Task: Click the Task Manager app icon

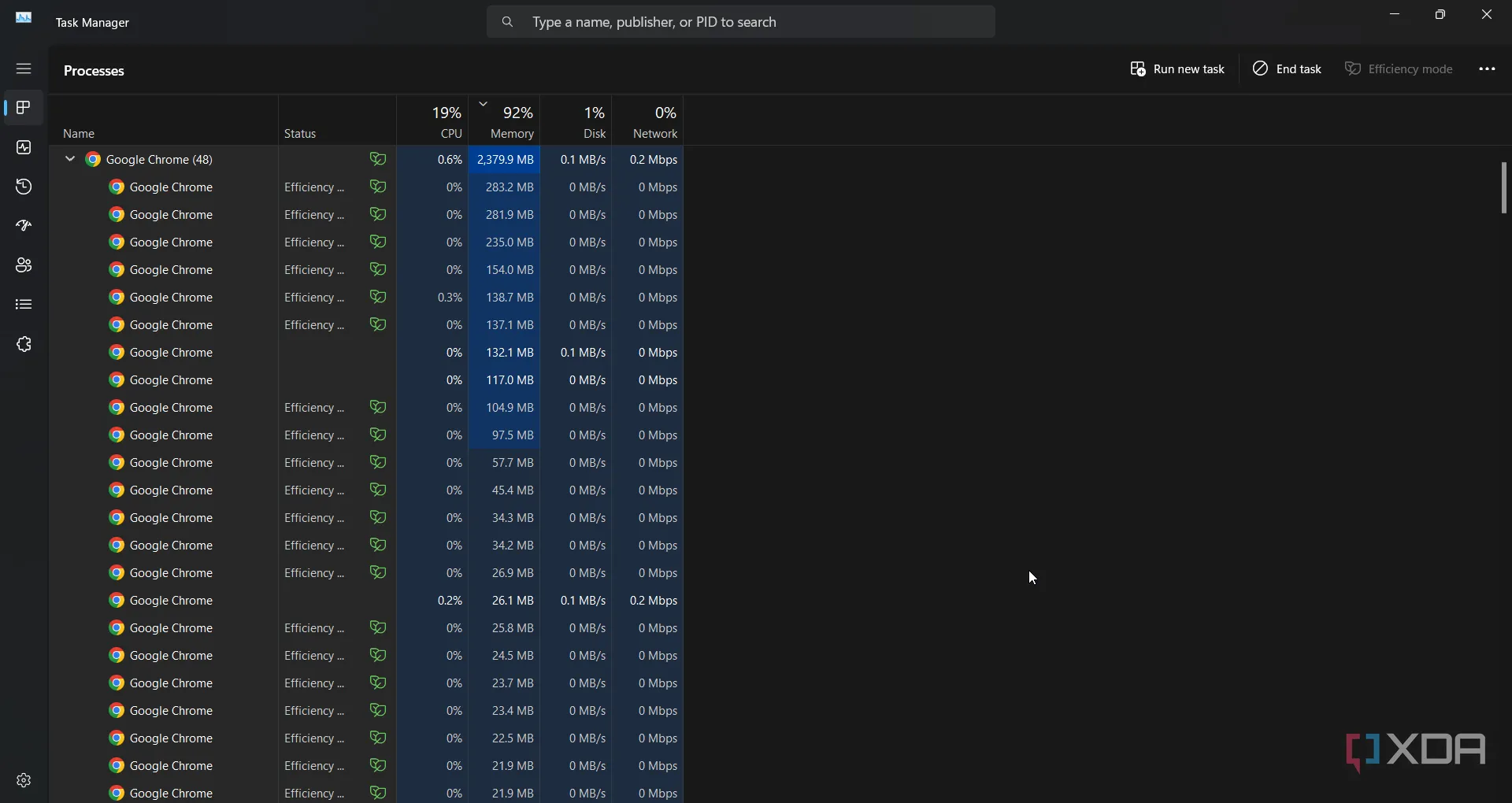Action: tap(24, 18)
